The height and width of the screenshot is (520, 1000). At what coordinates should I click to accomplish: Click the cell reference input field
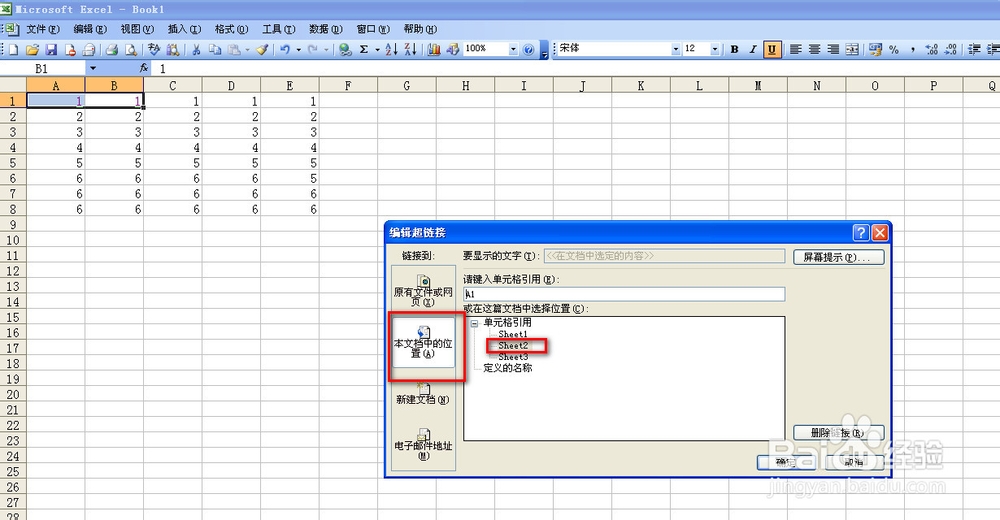[x=624, y=294]
